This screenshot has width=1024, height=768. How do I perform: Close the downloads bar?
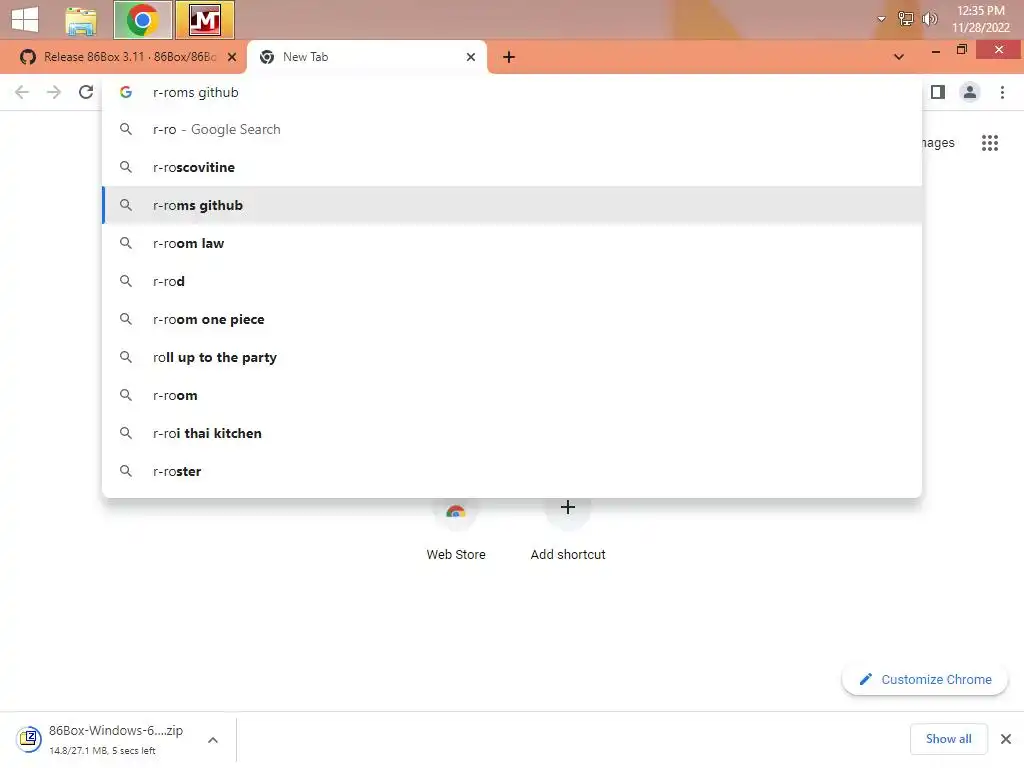[x=1006, y=739]
